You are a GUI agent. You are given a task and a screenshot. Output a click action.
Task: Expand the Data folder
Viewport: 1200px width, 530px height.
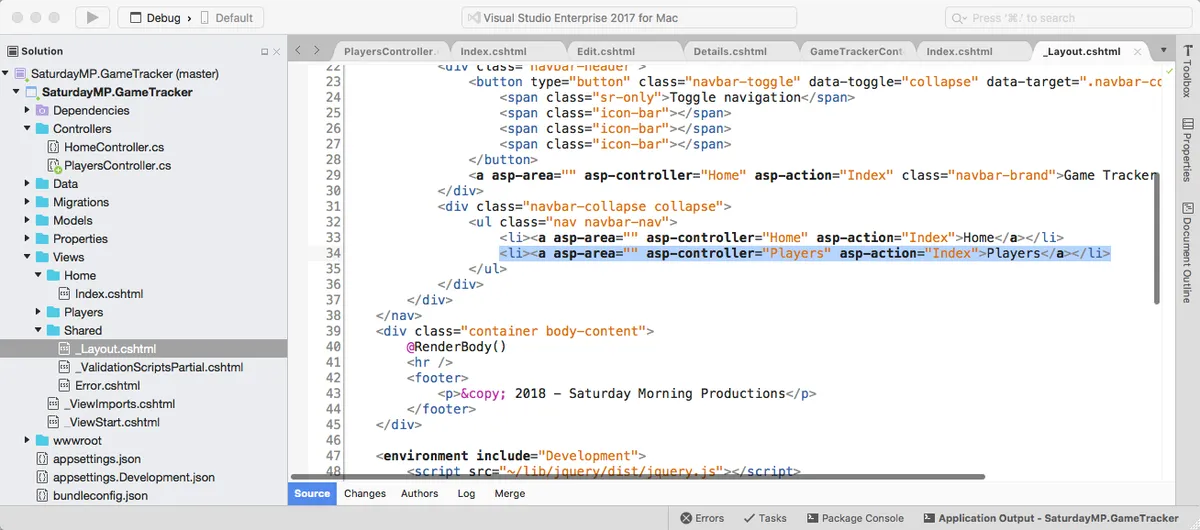click(27, 184)
